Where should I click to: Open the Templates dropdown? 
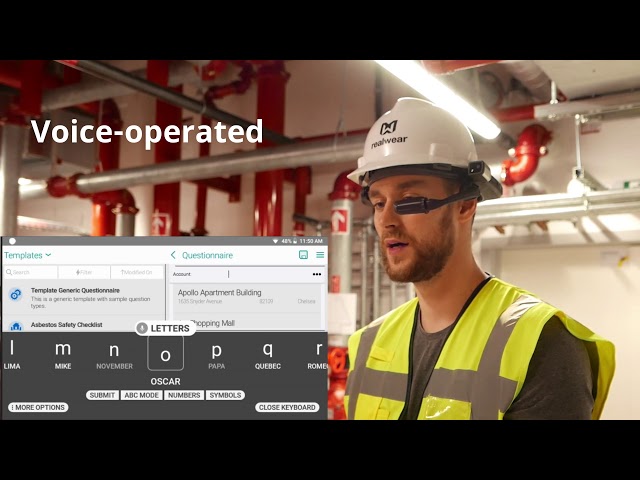(x=27, y=255)
